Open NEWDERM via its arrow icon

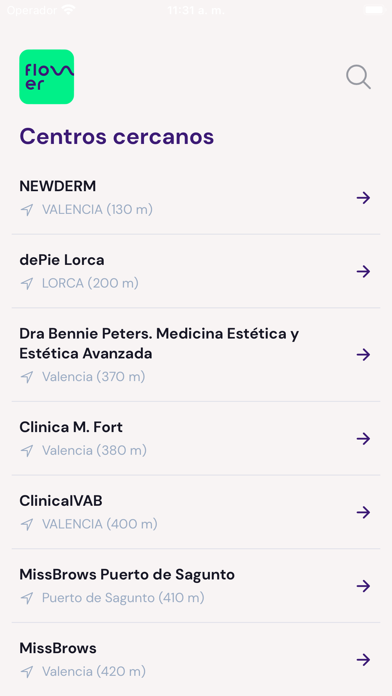pyautogui.click(x=363, y=198)
